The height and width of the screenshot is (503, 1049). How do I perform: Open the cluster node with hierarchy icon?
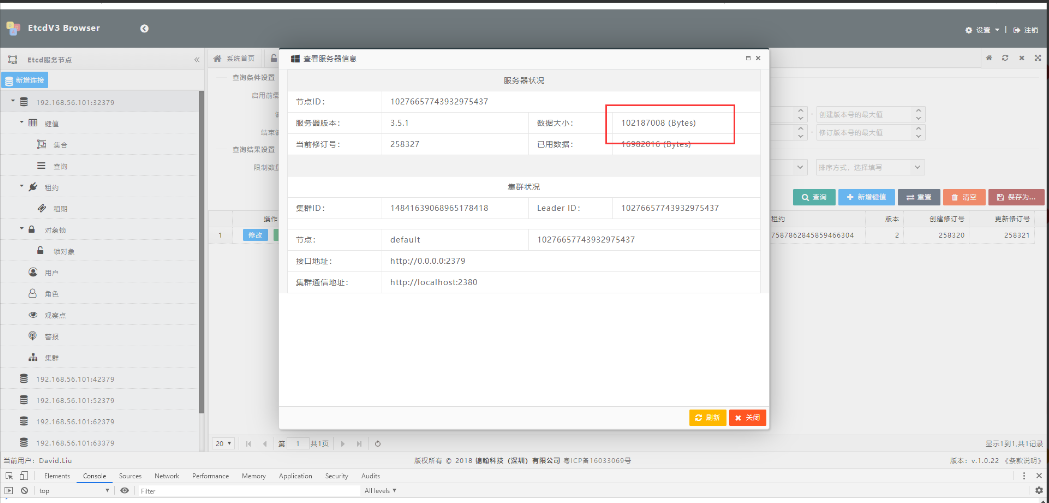[x=52, y=358]
